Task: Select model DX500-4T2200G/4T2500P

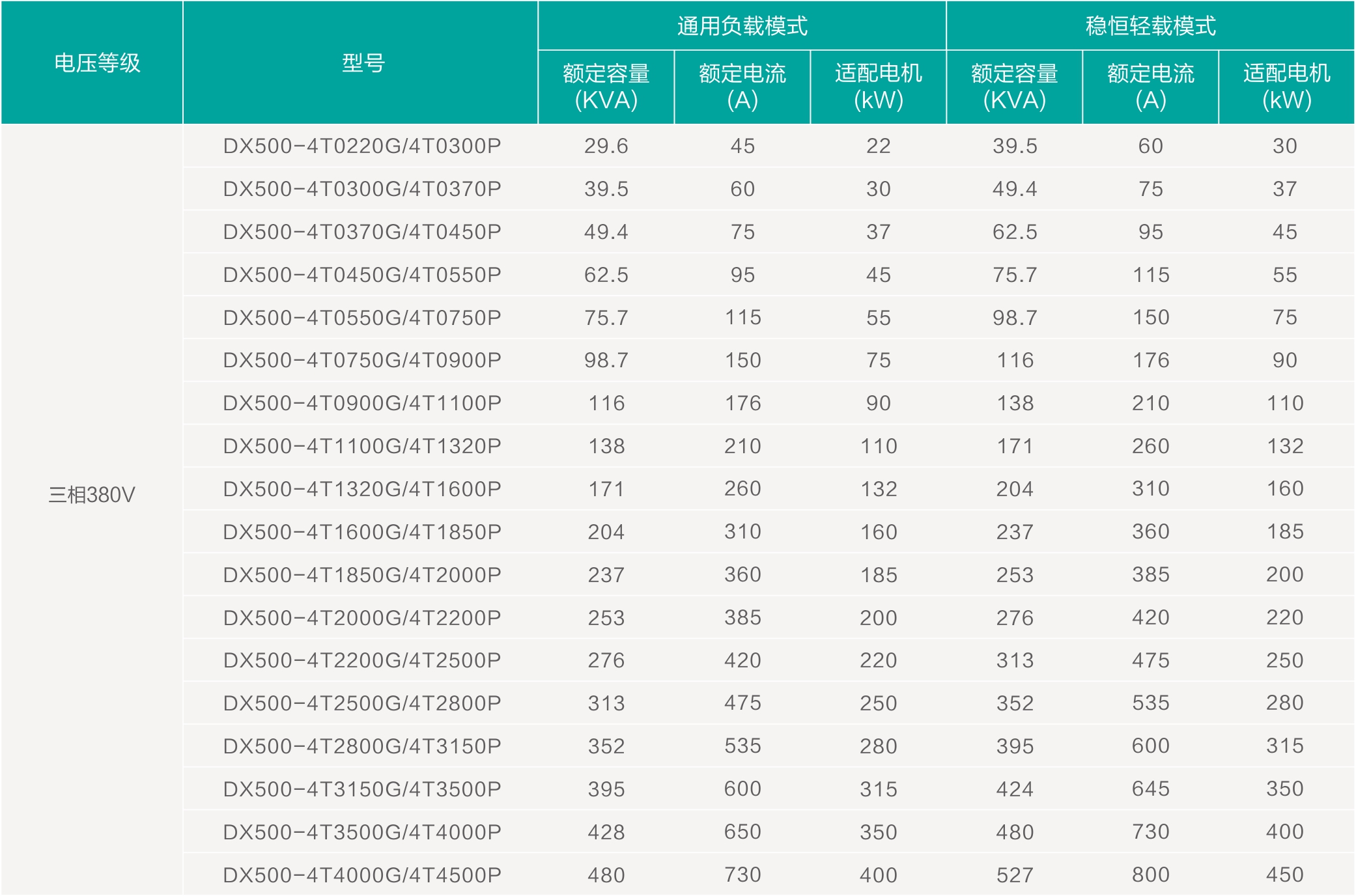Action: coord(362,660)
